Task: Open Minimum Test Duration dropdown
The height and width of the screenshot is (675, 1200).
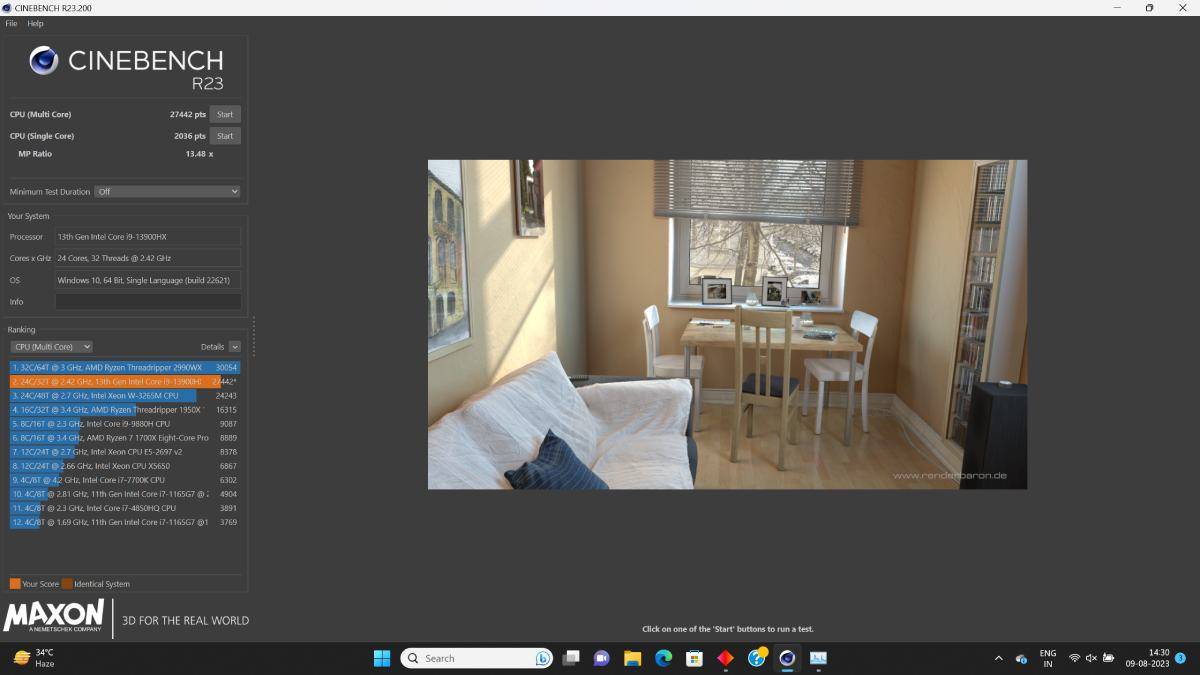Action: point(167,191)
